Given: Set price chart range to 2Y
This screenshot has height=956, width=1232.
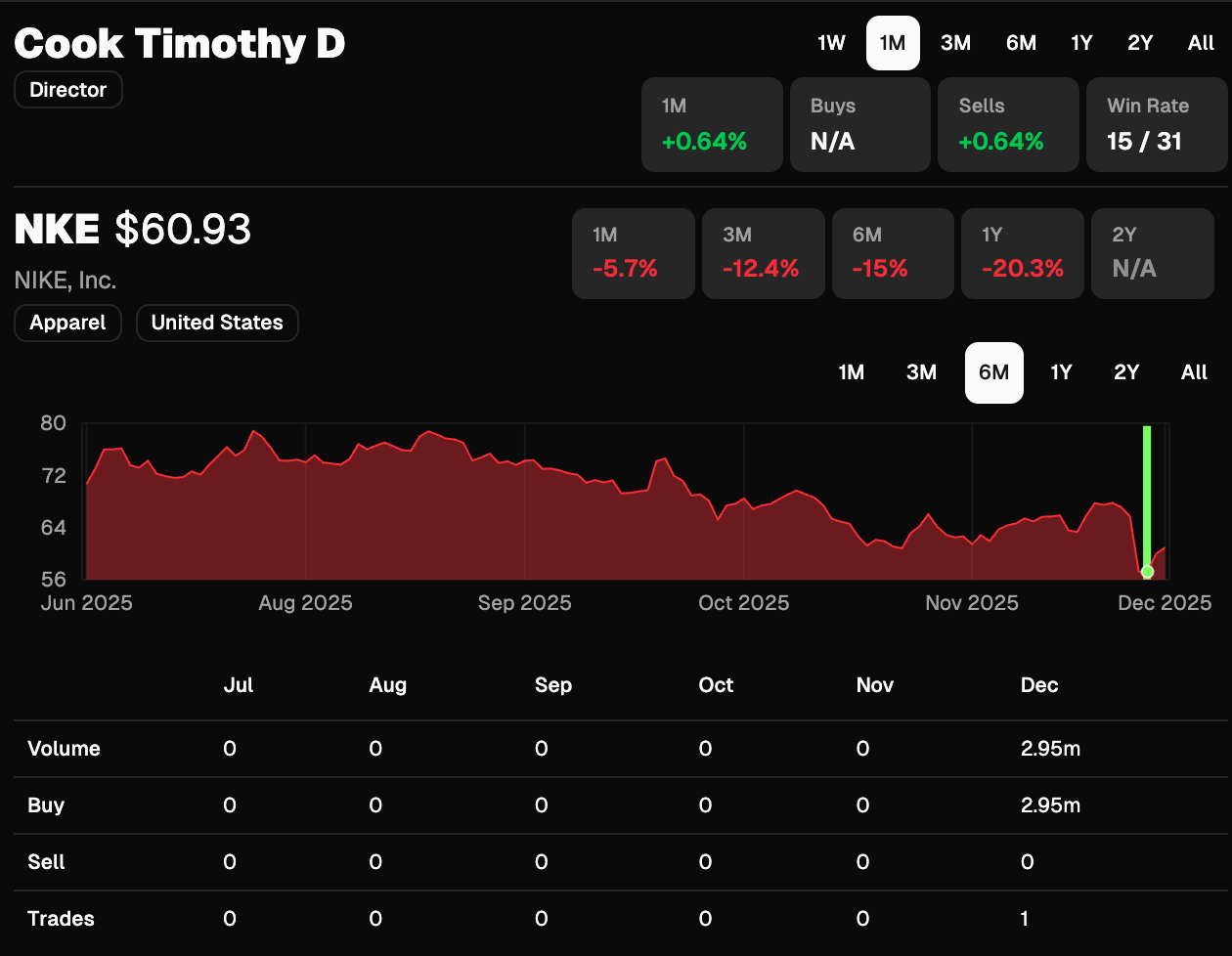Looking at the screenshot, I should point(1126,372).
